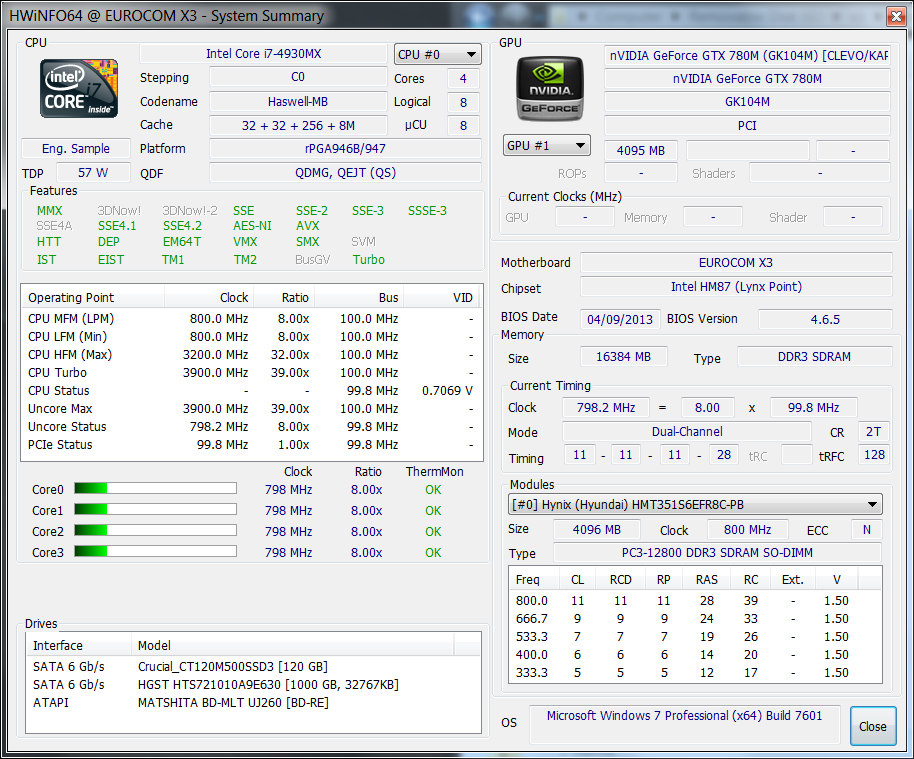Click the Close button
Image resolution: width=914 pixels, height=759 pixels.
873,726
